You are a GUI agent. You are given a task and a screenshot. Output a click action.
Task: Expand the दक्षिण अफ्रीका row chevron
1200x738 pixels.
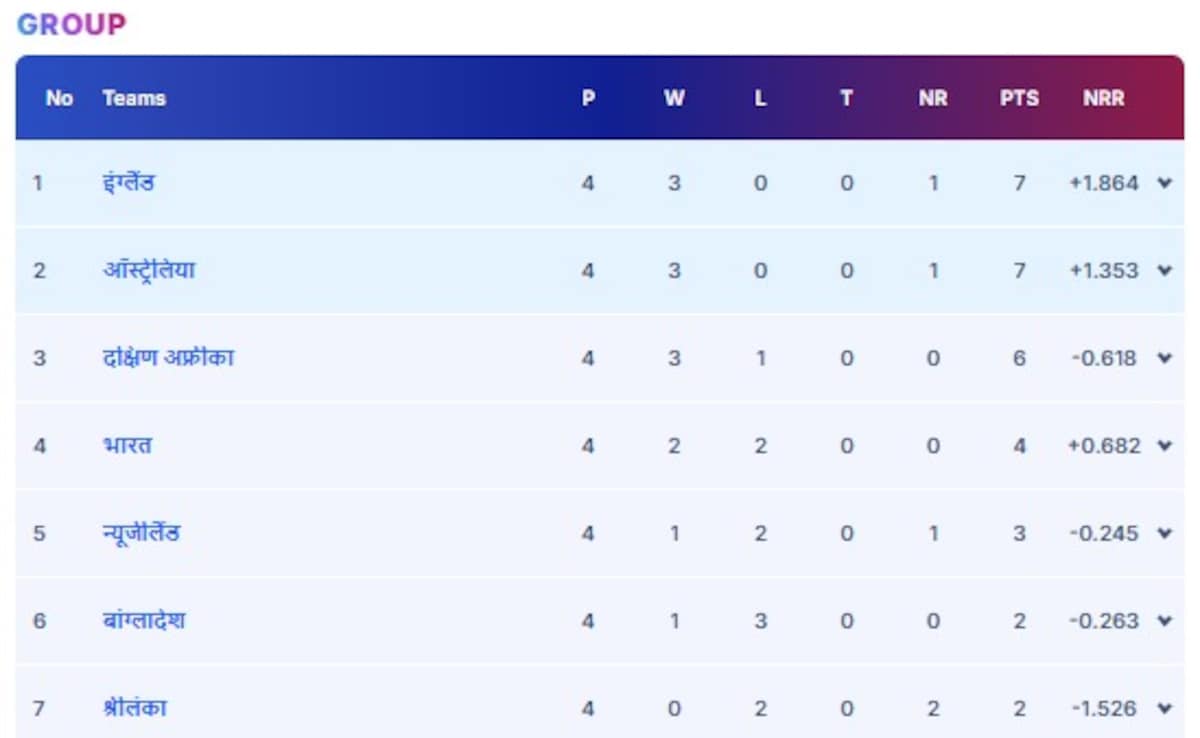1164,358
